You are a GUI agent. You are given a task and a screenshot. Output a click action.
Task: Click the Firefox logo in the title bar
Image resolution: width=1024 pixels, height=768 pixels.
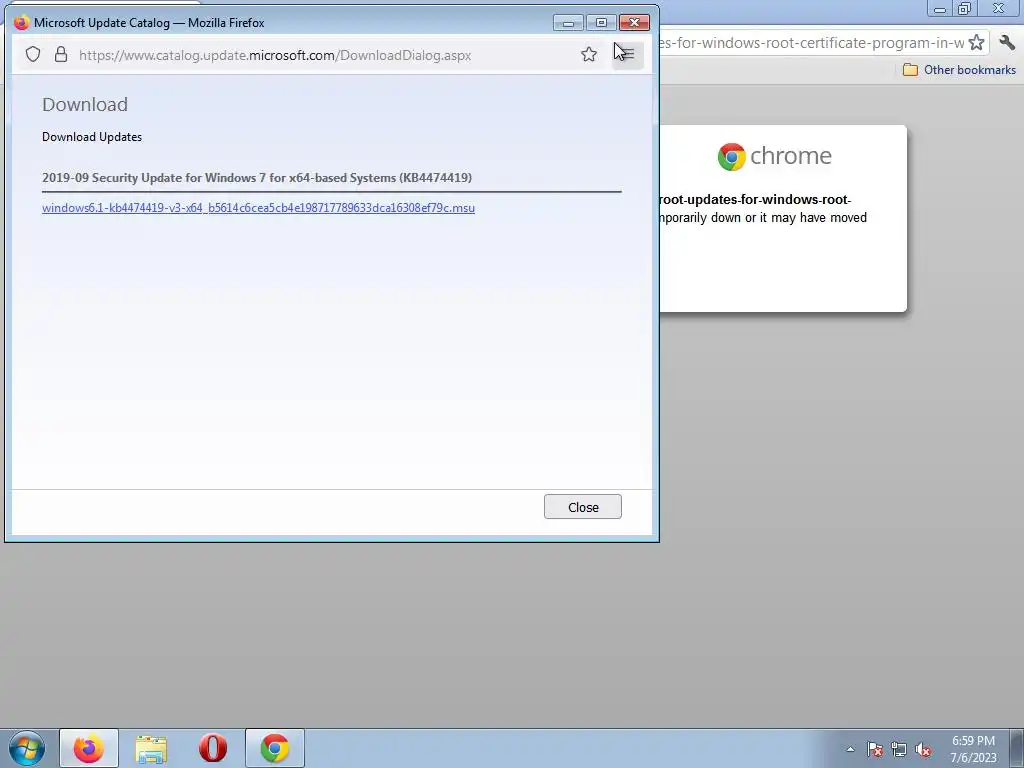(22, 22)
